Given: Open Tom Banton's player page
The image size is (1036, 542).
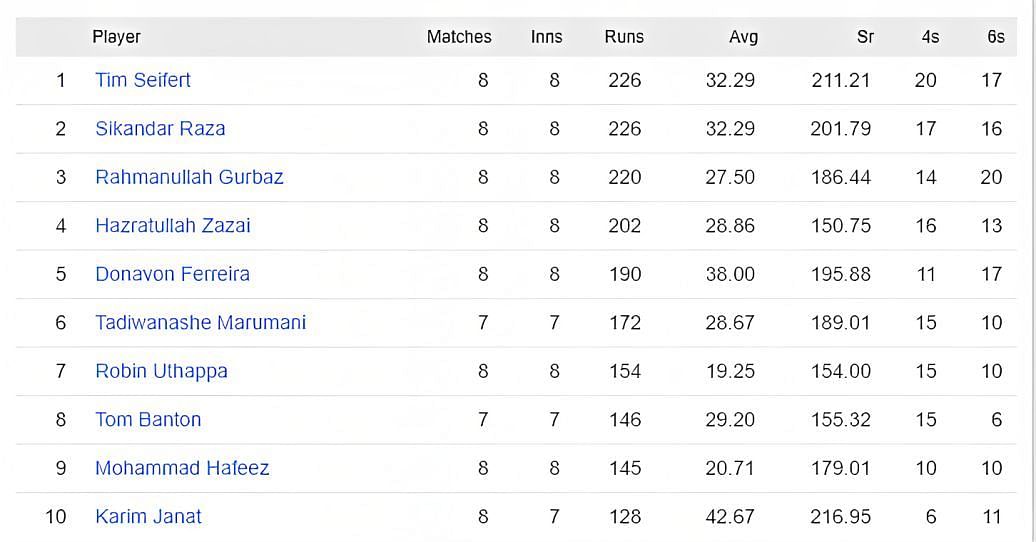Looking at the screenshot, I should (148, 419).
